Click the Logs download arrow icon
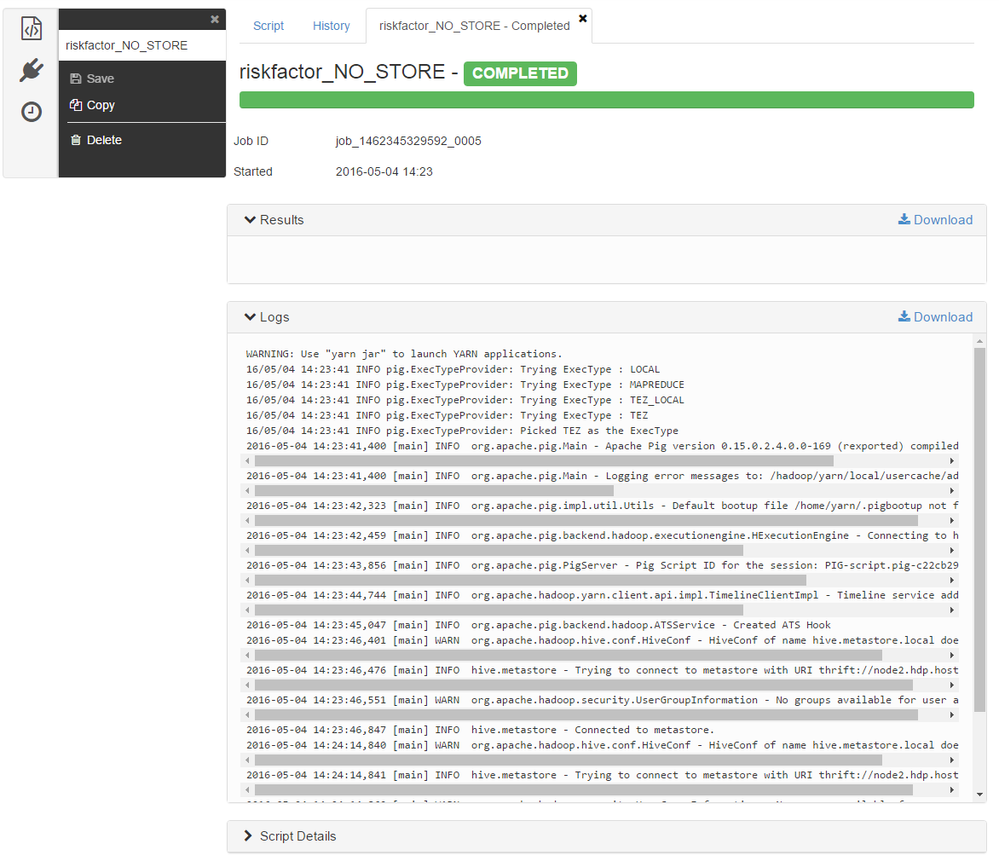This screenshot has width=999, height=862. point(904,317)
